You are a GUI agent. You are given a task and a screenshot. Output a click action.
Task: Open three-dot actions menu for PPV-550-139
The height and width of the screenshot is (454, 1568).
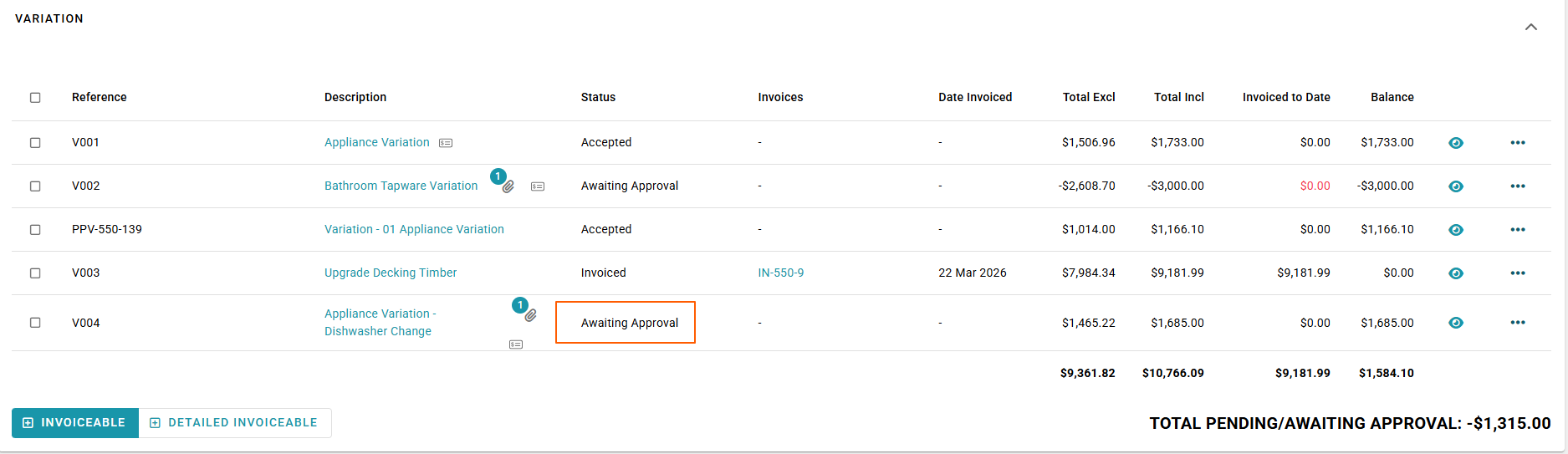[1517, 230]
